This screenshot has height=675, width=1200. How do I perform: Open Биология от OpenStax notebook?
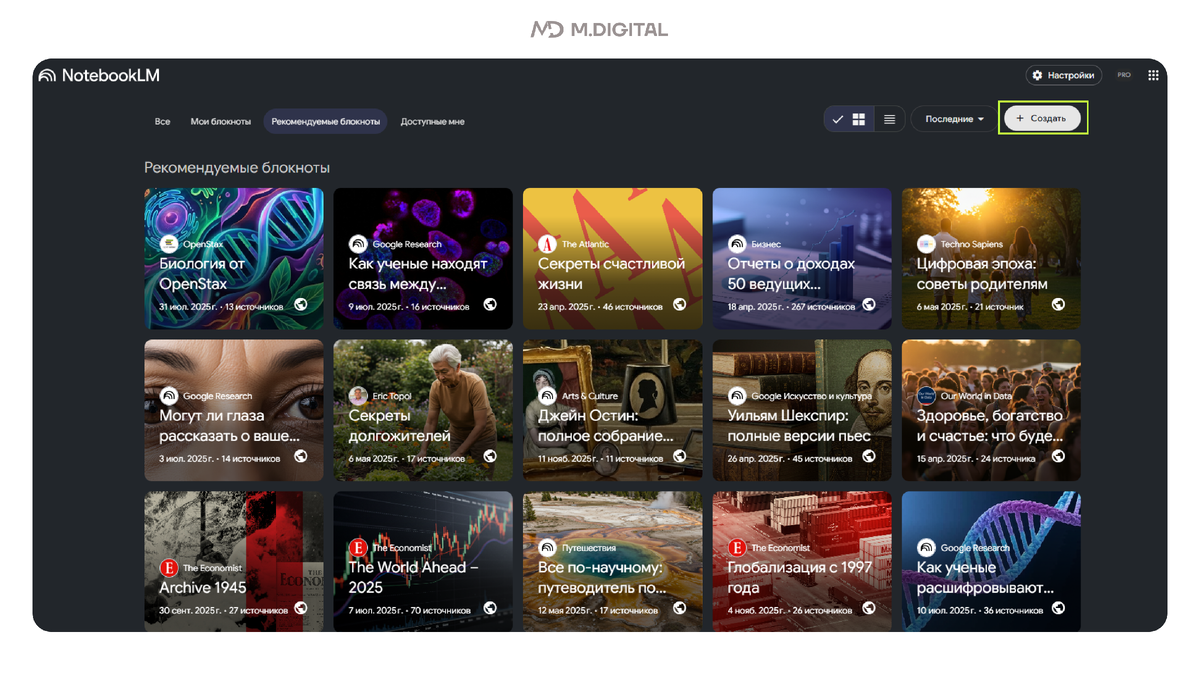(234, 258)
